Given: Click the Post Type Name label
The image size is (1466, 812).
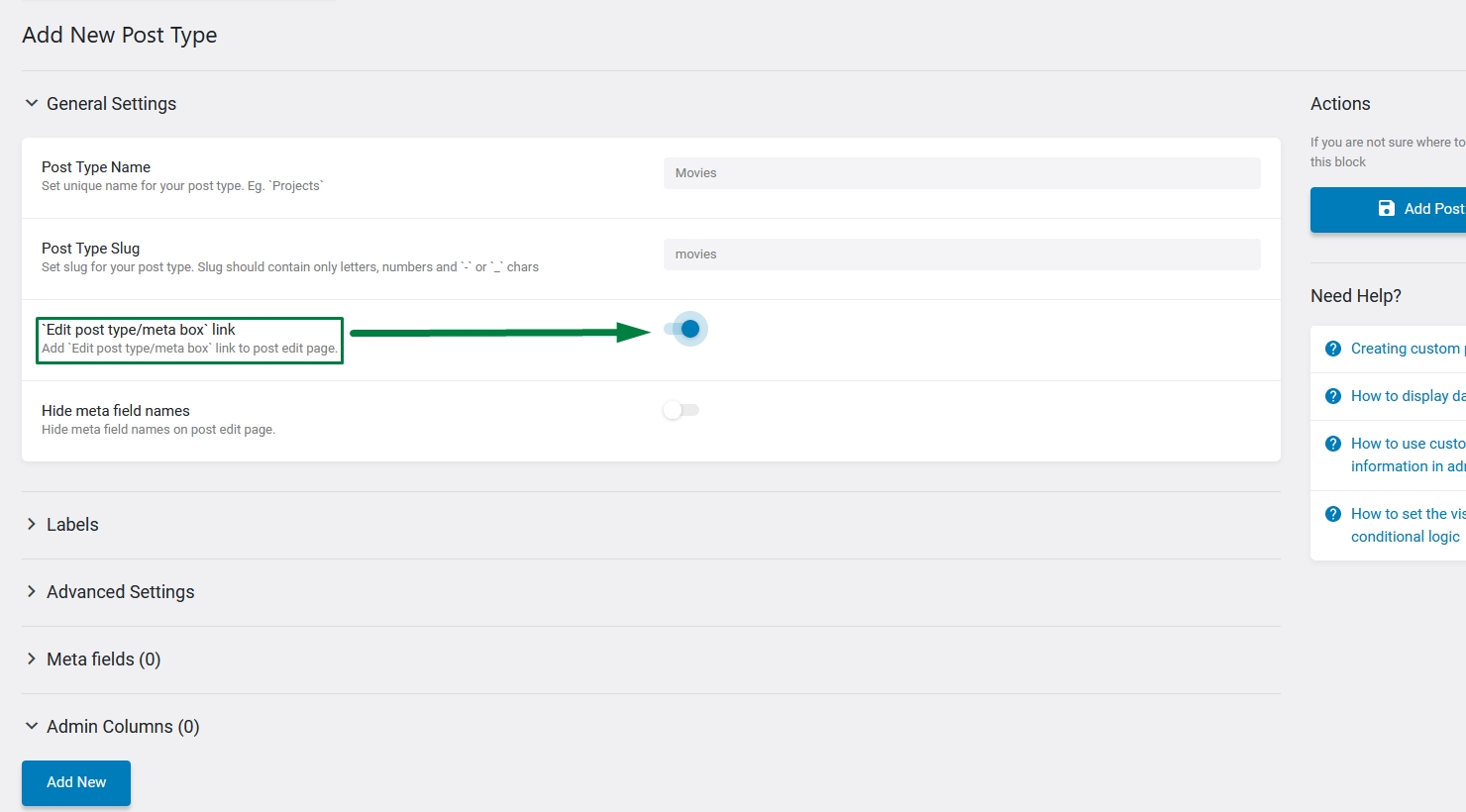Looking at the screenshot, I should tap(96, 167).
